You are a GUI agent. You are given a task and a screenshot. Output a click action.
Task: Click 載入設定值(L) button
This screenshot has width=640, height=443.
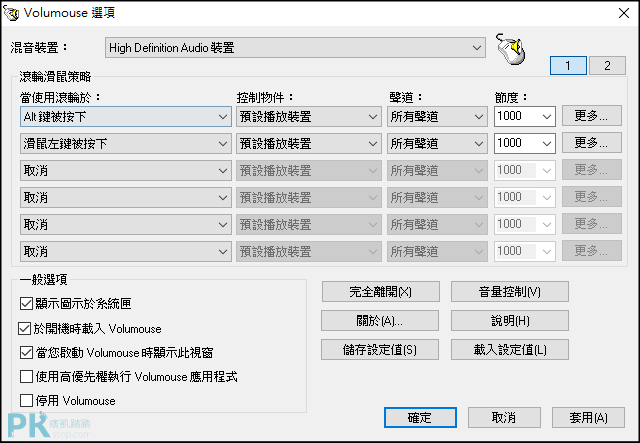[510, 350]
